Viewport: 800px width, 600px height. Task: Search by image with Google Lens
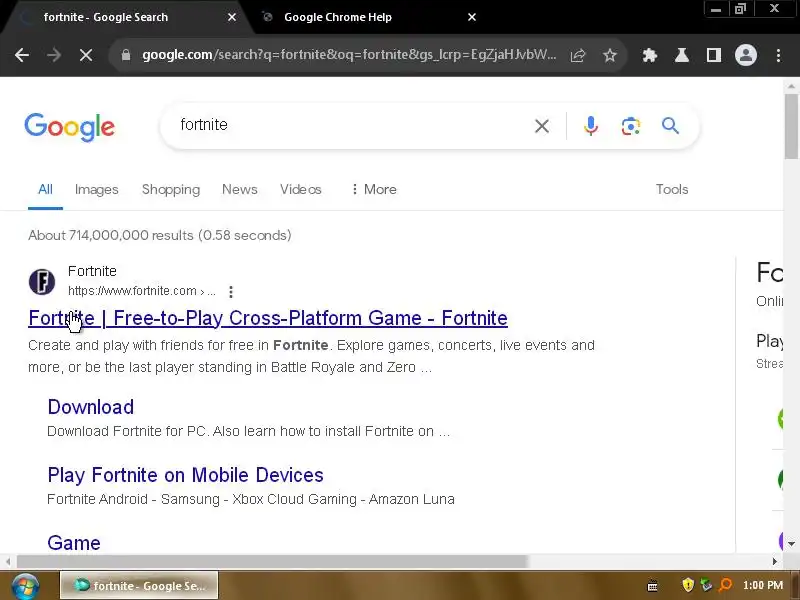tap(631, 126)
